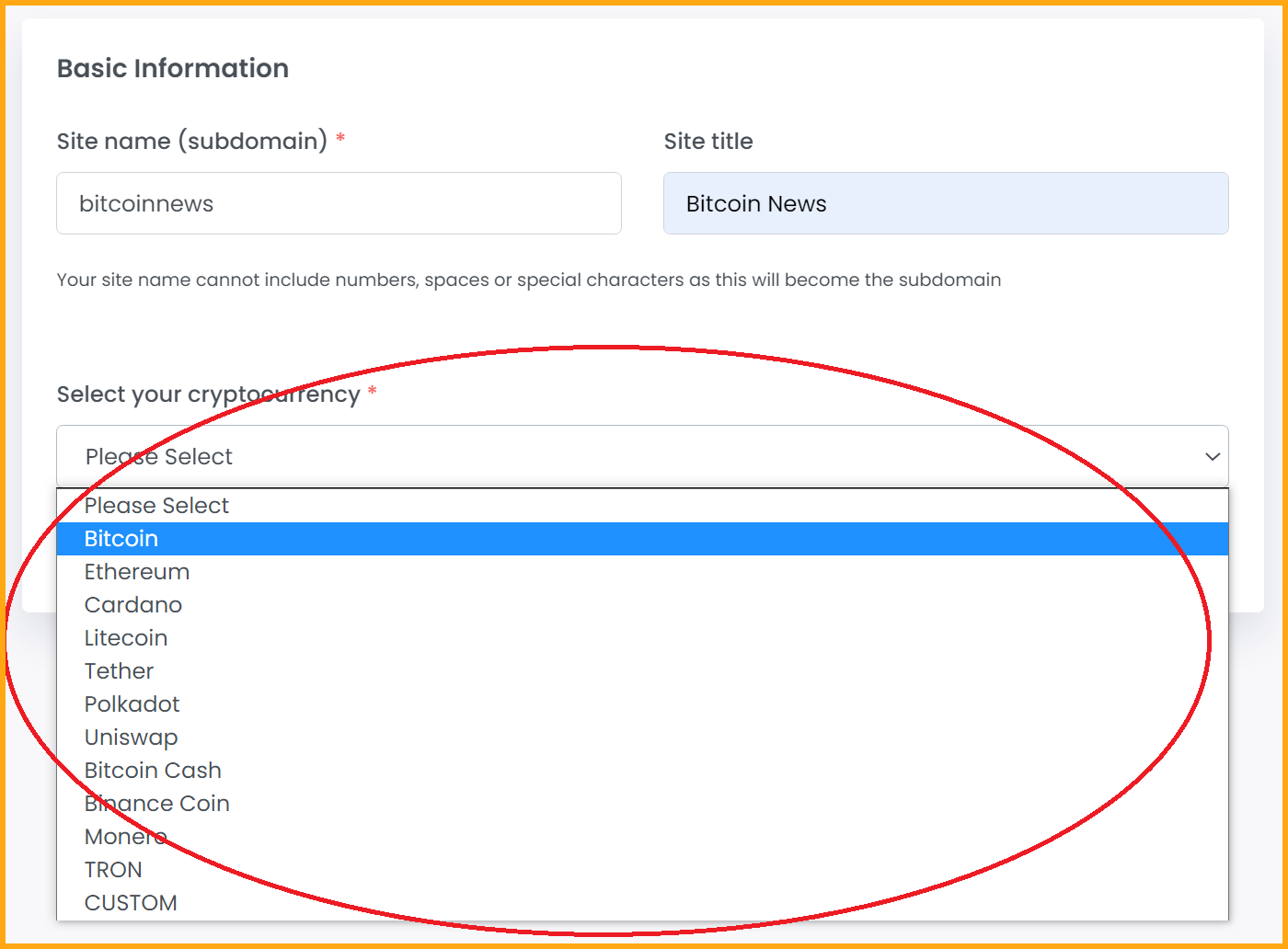Choose CUSTOM from the dropdown list
Screen dimensions: 1288x949
642,903
